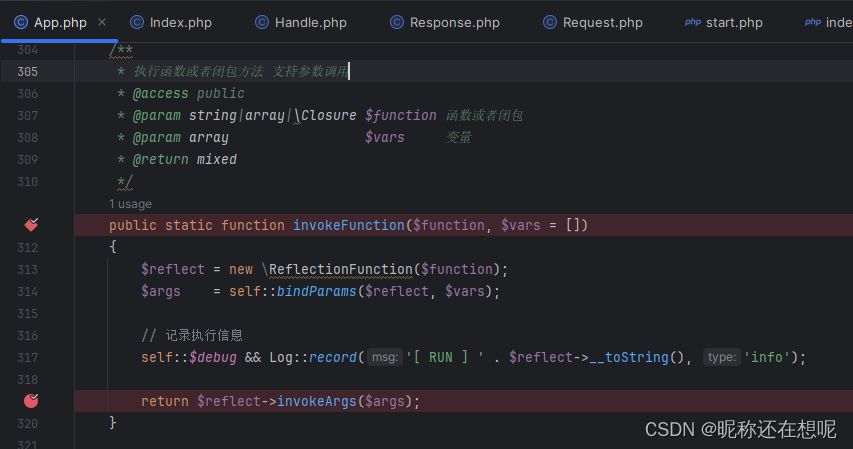Select the App.php tab
The width and height of the screenshot is (853, 449).
(x=60, y=22)
